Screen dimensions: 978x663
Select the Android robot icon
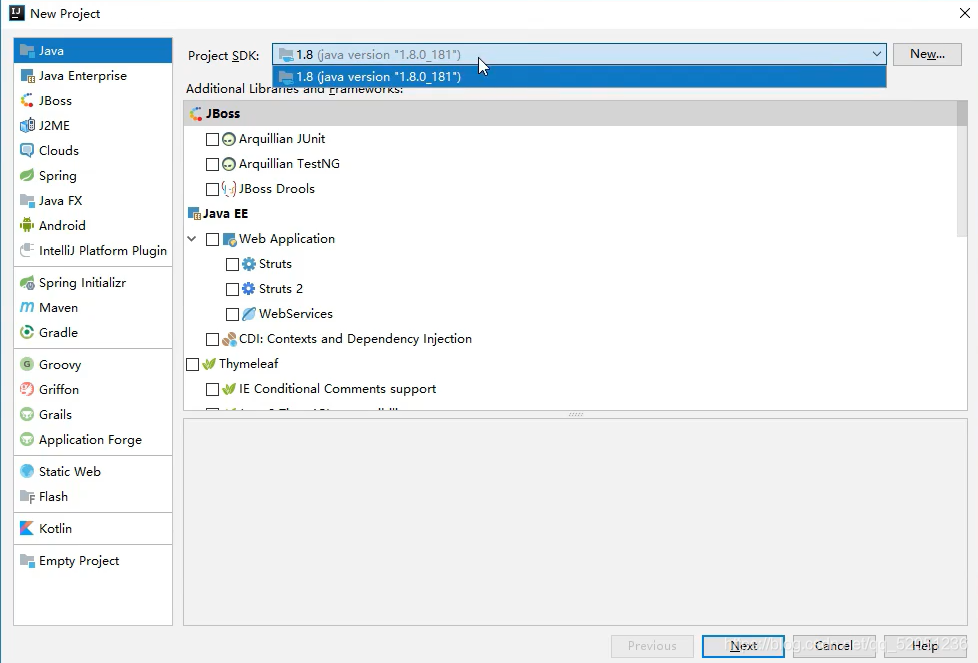(x=27, y=225)
